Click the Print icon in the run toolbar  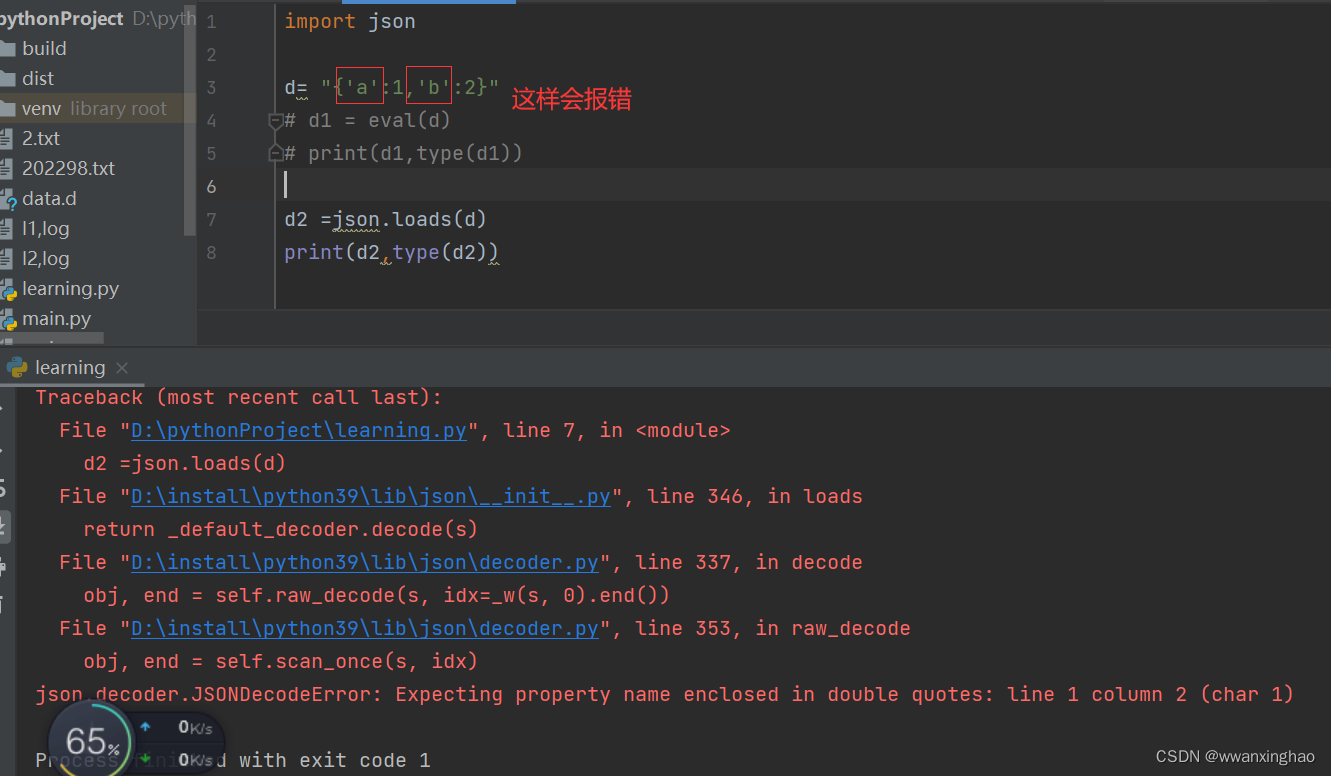[3, 566]
